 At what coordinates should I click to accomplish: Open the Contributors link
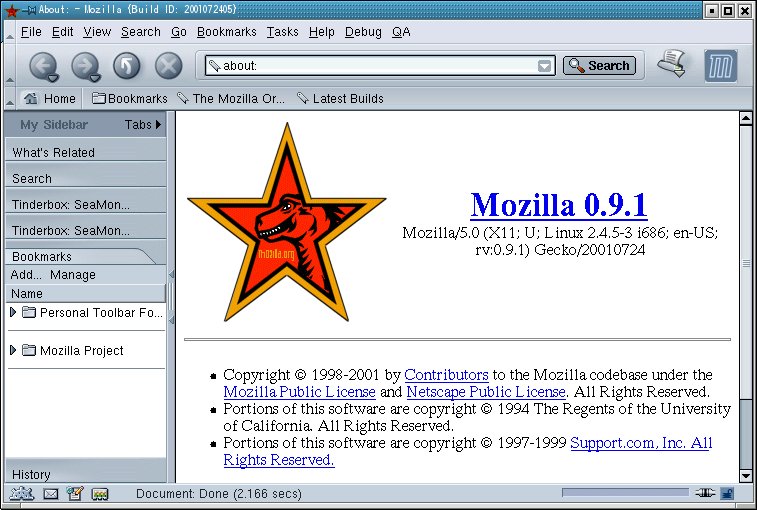point(446,375)
